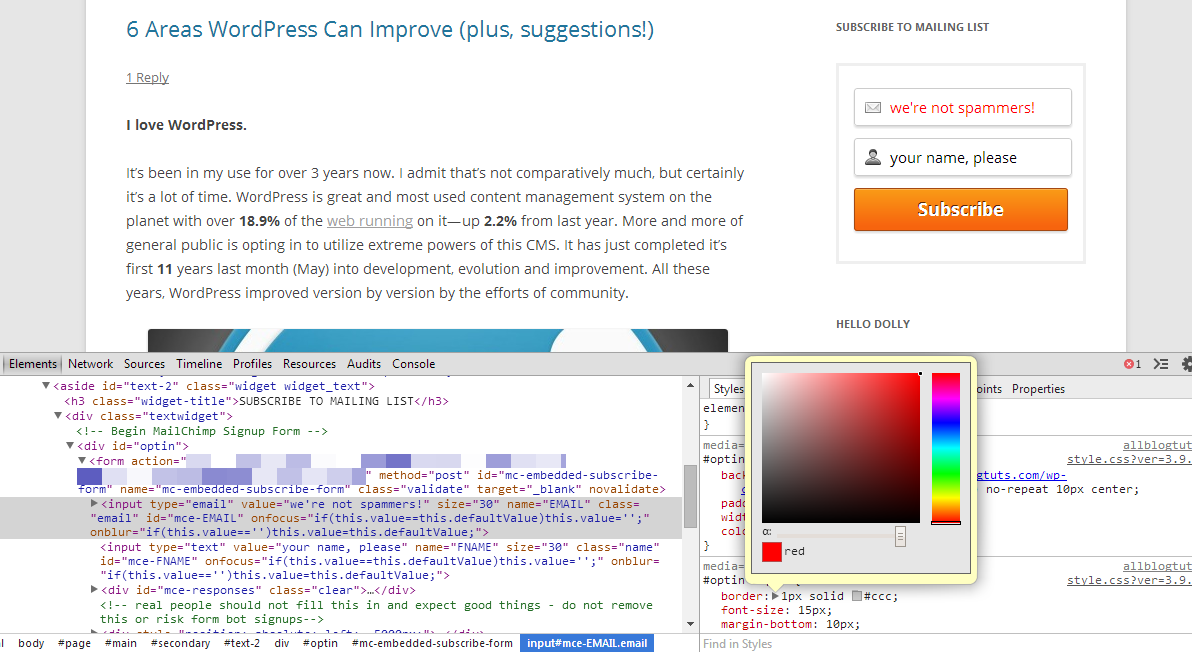Viewport: 1192px width, 652px height.
Task: Open the Console tab
Action: pos(413,364)
